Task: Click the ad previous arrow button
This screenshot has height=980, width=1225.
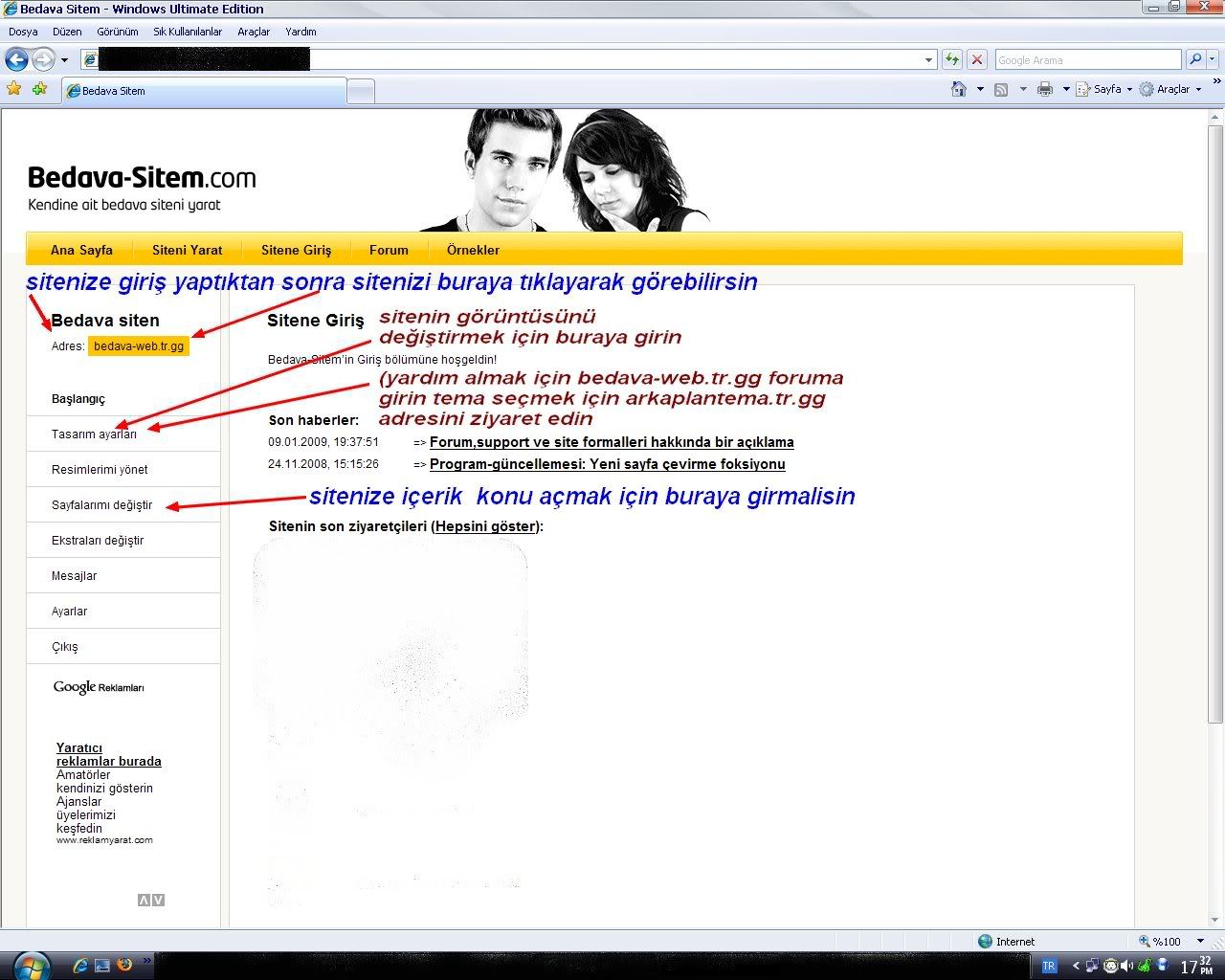Action: pos(144,900)
